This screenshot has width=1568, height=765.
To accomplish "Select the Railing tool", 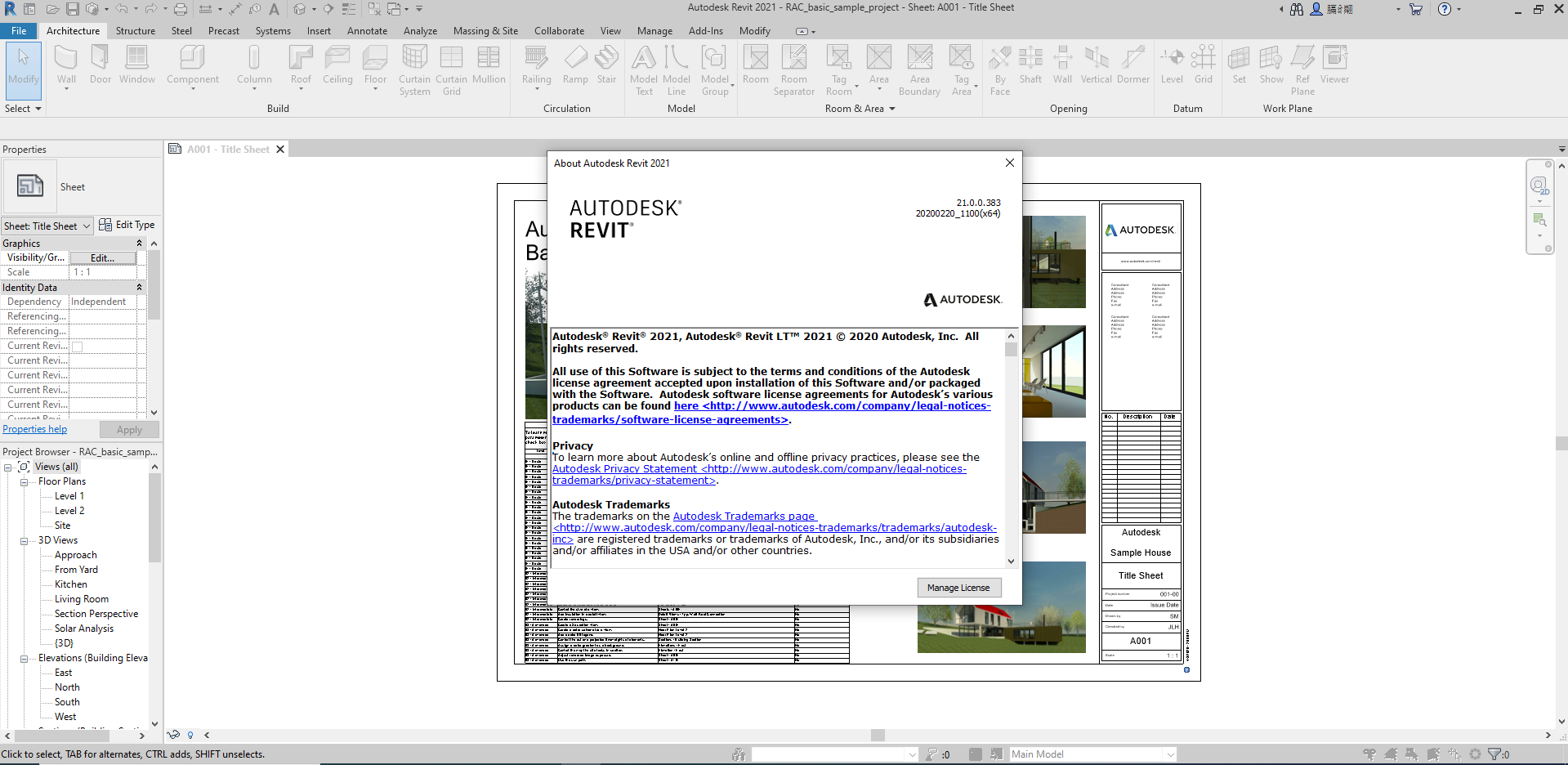I will 536,66.
